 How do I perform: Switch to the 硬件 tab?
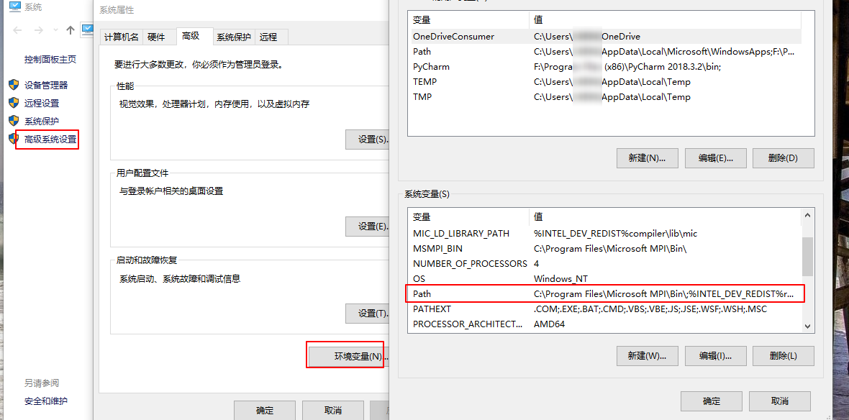[157, 37]
